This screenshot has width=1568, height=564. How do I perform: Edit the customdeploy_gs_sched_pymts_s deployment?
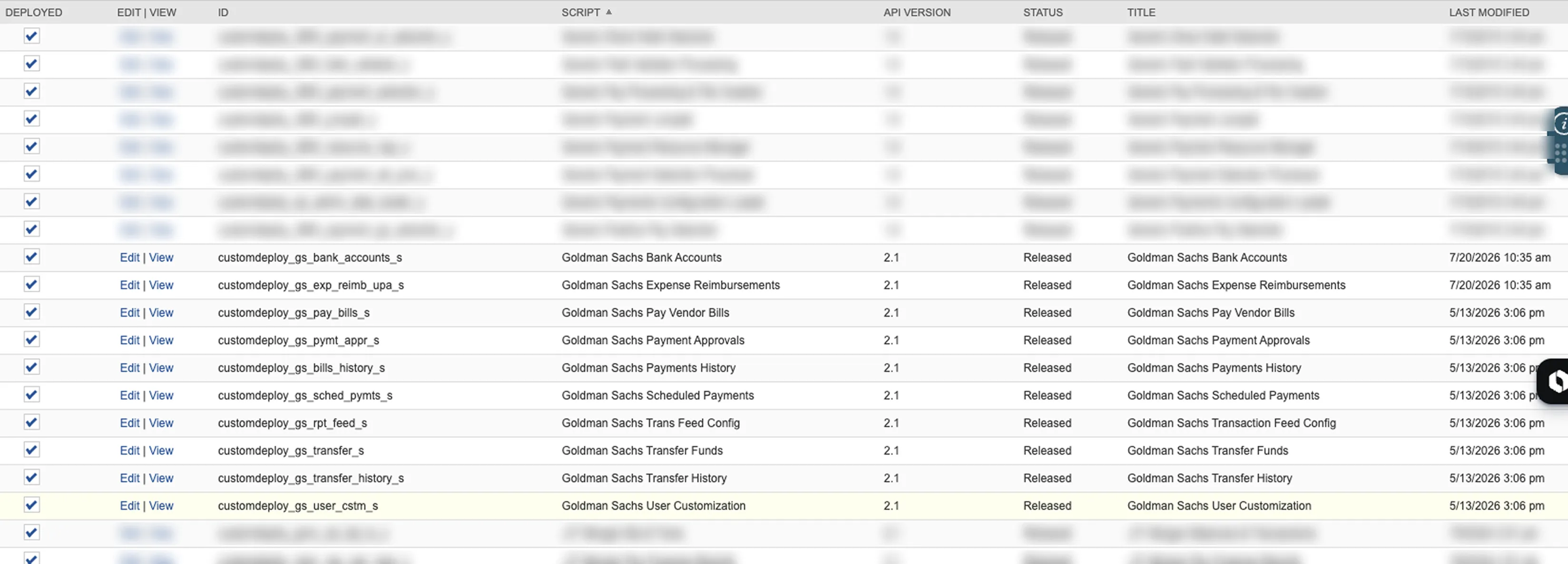130,396
